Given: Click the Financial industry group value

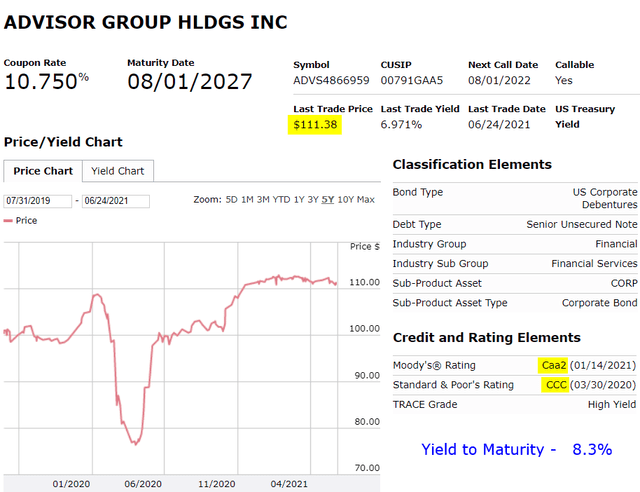Looking at the screenshot, I should (616, 244).
